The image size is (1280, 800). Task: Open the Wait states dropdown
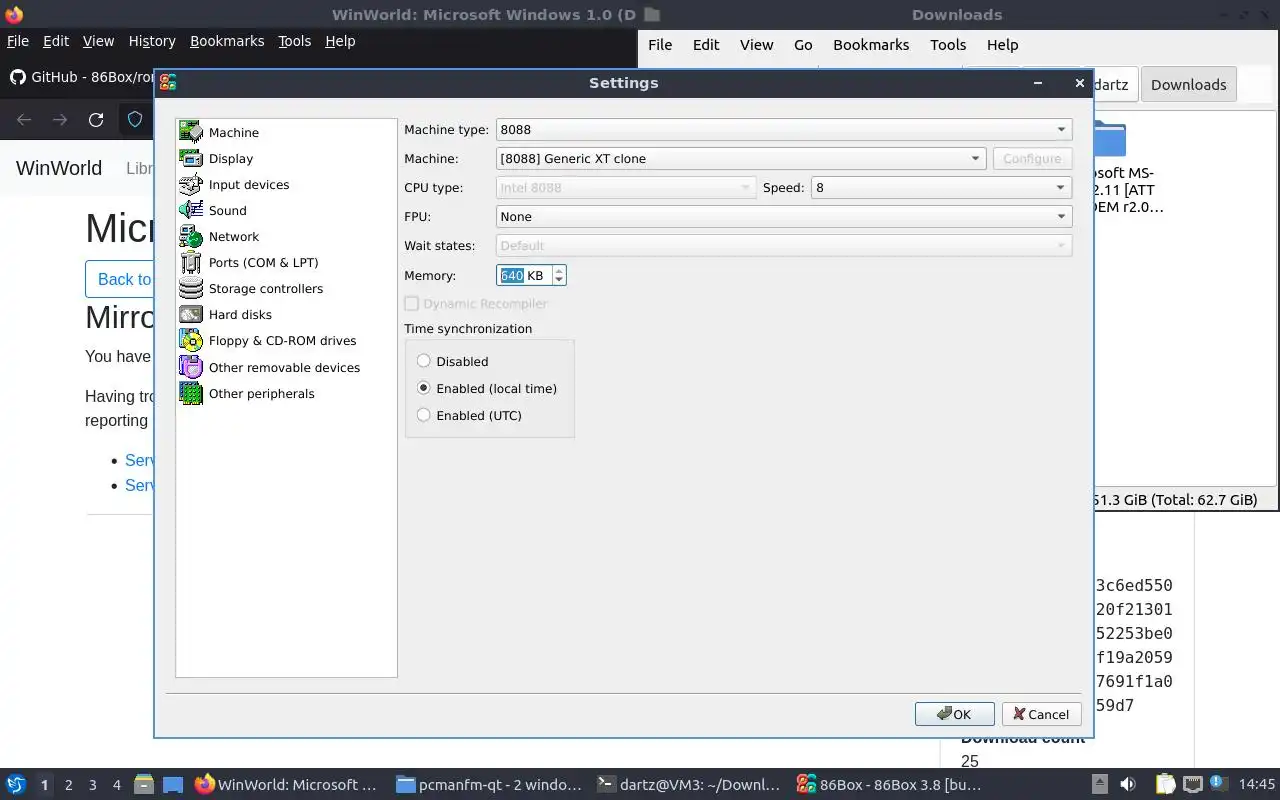784,245
